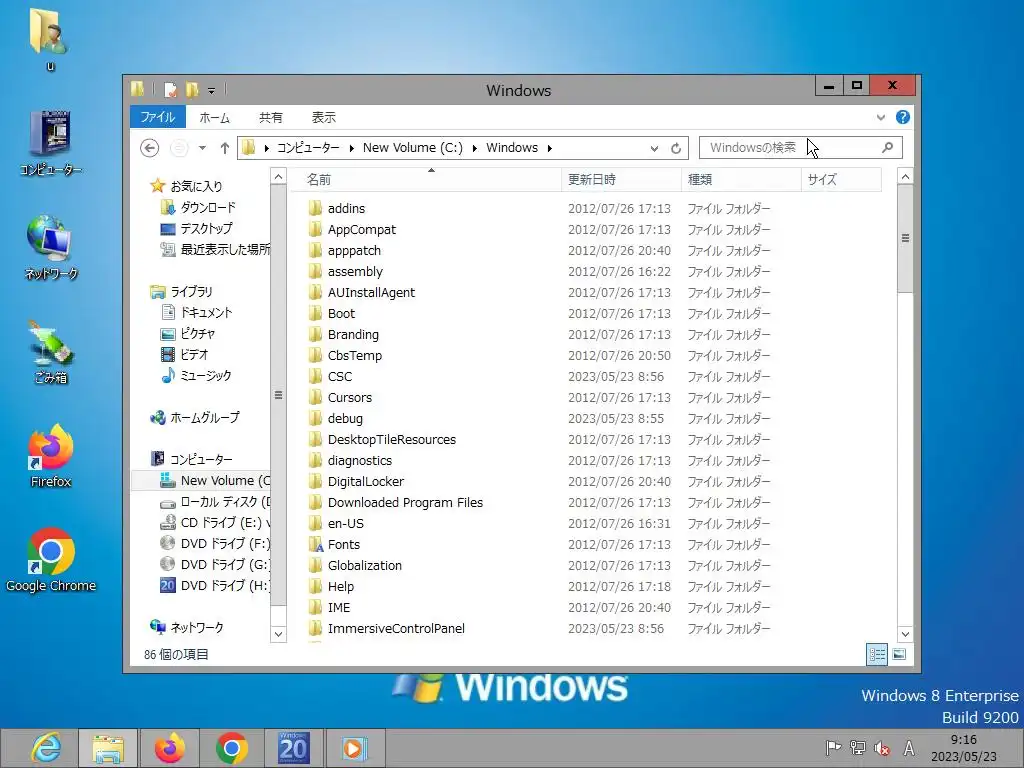Viewport: 1024px width, 768px height.
Task: Sort by the 種類 column header
Action: point(741,180)
